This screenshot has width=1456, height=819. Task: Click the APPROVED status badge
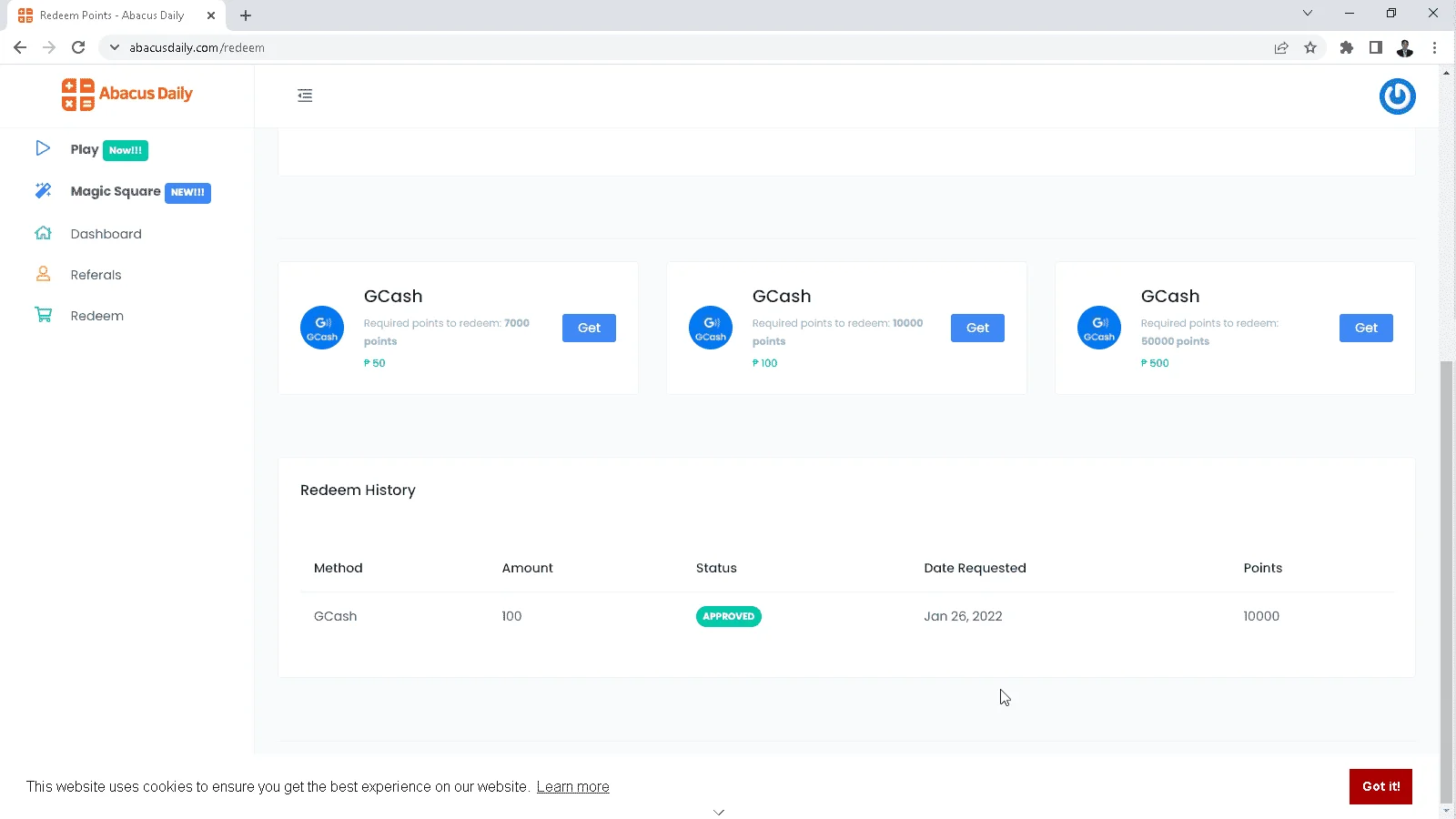(x=729, y=616)
